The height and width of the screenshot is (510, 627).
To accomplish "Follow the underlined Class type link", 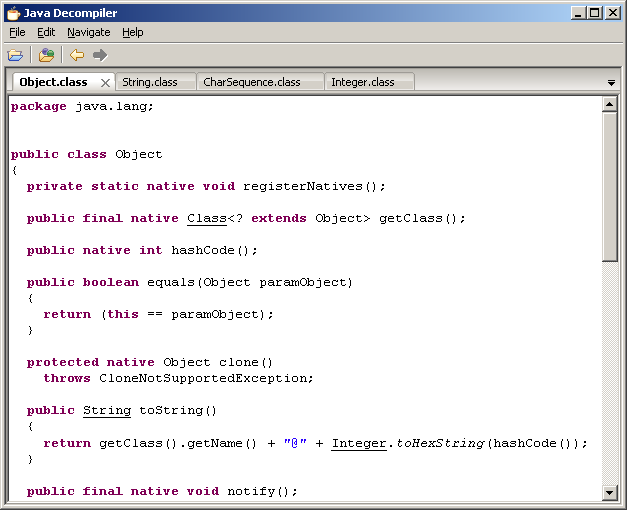I will (207, 218).
